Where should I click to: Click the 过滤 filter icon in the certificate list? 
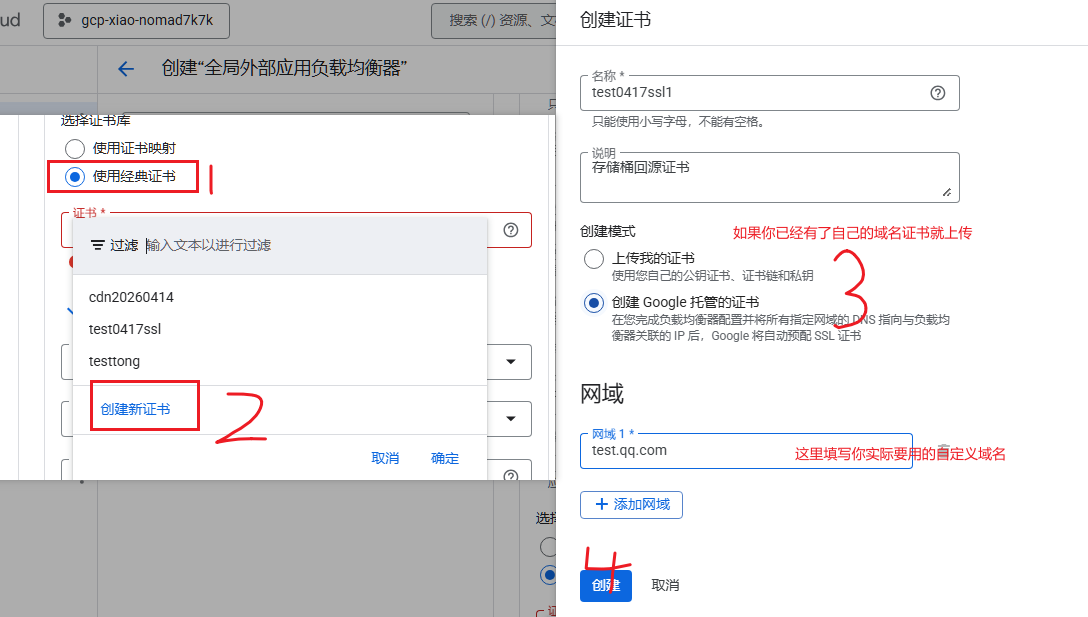point(98,245)
